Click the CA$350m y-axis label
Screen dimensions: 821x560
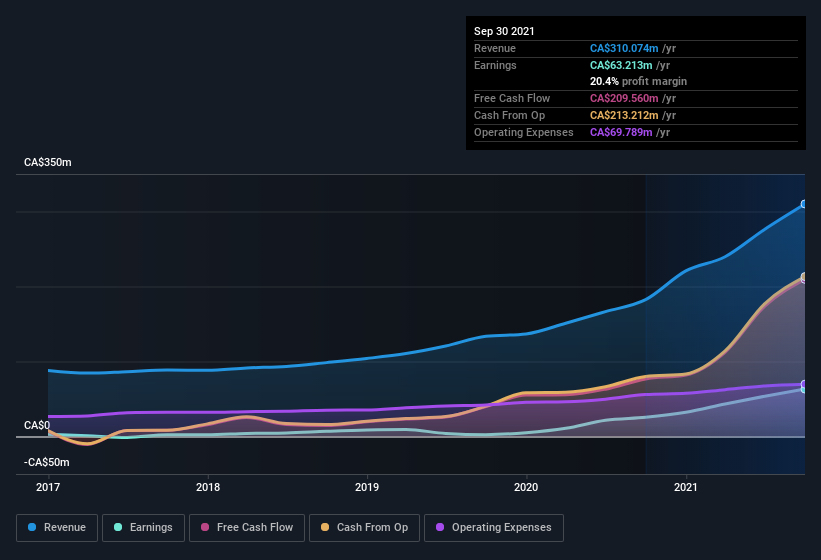[x=48, y=162]
